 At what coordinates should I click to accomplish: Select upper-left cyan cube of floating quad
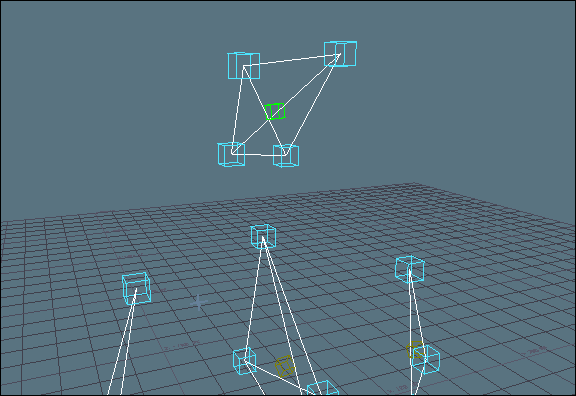[x=244, y=66]
